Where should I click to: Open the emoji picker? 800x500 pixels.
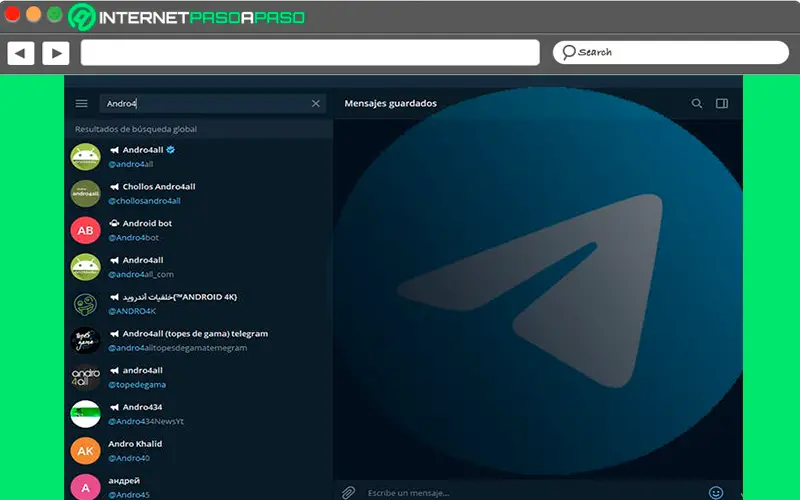coord(716,492)
